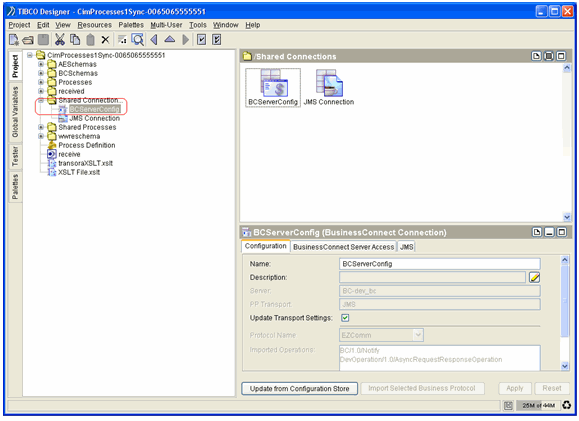The image size is (579, 421).
Task: Open the Palettes side tab
Action: pos(15,187)
